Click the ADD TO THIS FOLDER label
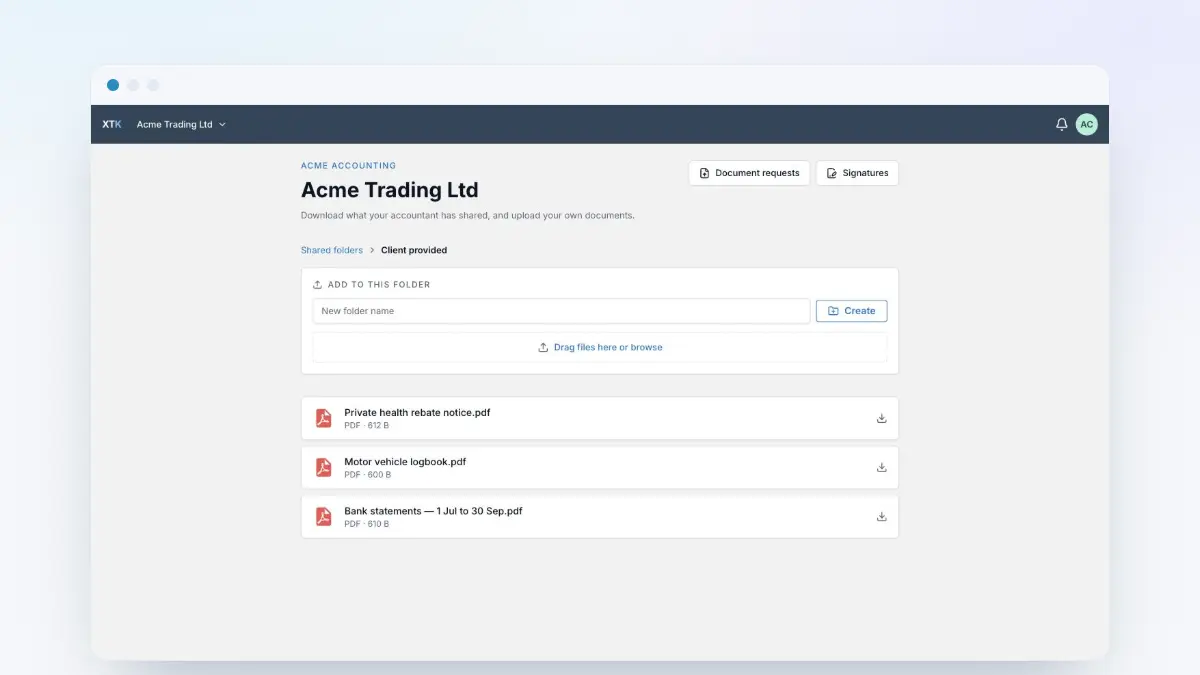This screenshot has height=675, width=1200. click(x=379, y=285)
